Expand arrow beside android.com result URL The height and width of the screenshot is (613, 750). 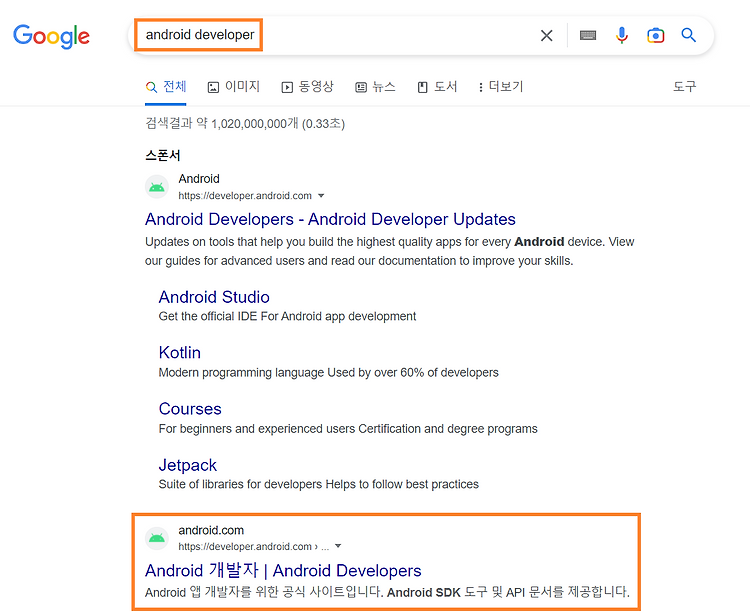pos(338,546)
